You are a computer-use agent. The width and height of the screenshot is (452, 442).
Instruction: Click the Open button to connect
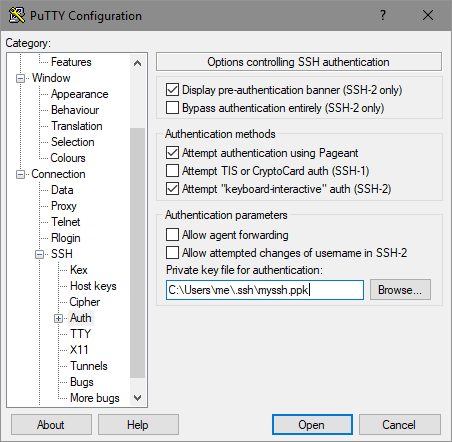point(312,425)
